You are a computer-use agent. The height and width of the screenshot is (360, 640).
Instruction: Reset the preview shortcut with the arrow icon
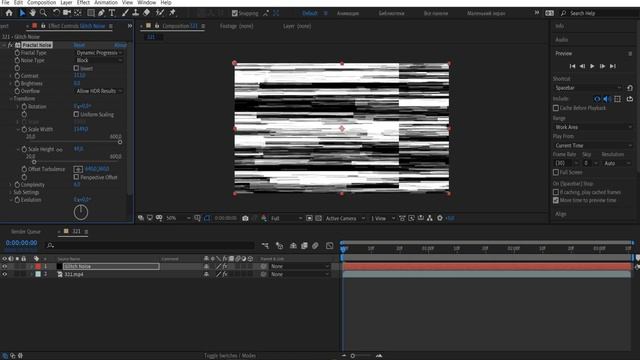click(630, 88)
